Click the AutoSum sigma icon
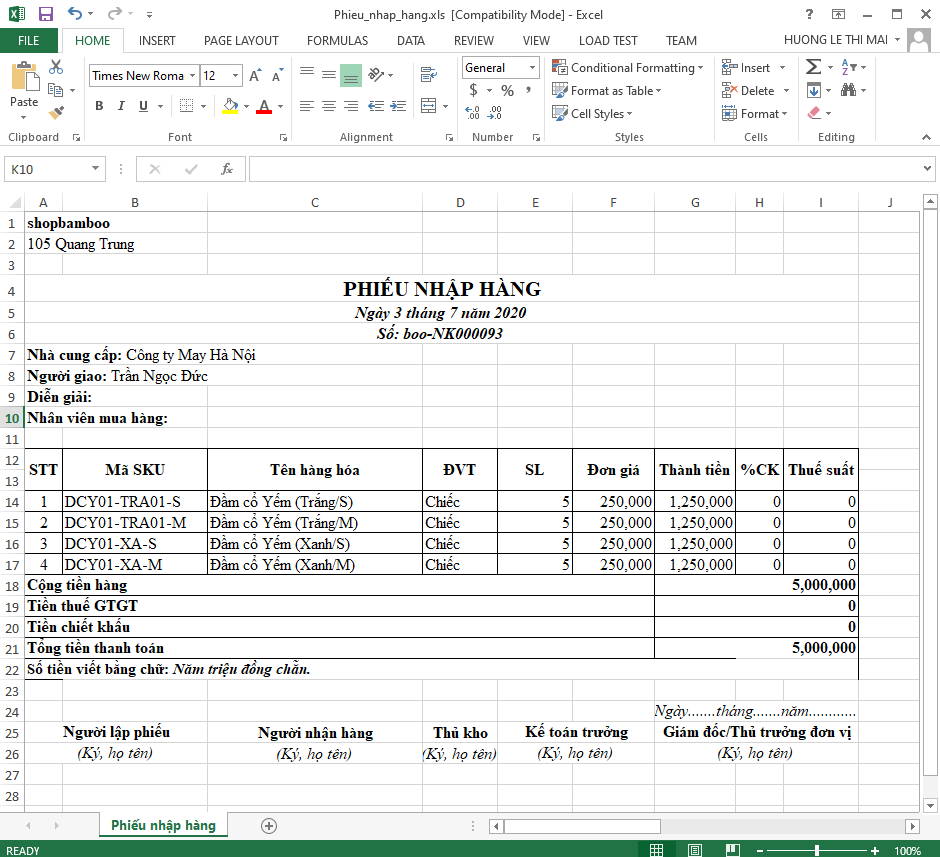This screenshot has height=857, width=940. tap(814, 67)
